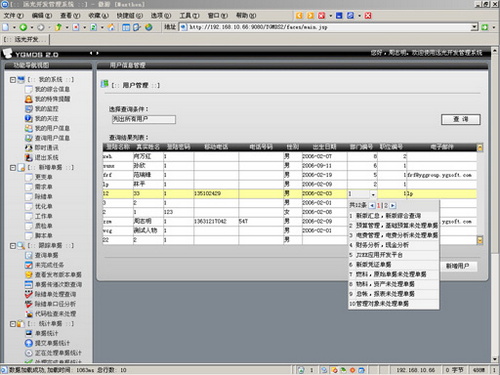Select dropdown option 6 新版凭证单据
Screen dimensions: 500x375
click(393, 265)
